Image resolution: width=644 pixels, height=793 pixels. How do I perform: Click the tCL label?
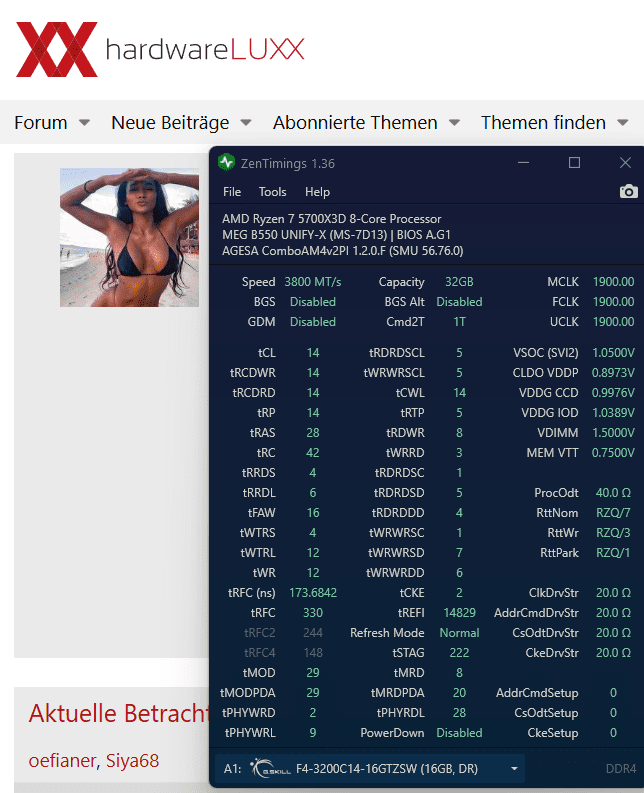tap(267, 353)
